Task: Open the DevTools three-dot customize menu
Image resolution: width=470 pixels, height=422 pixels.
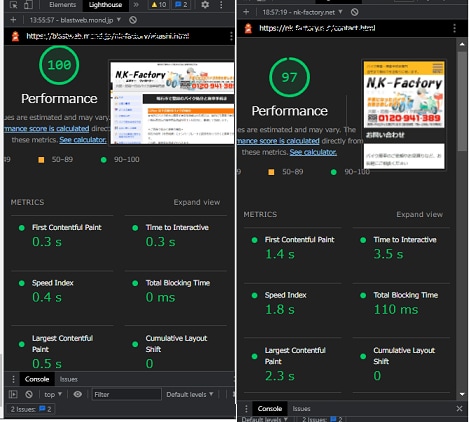Action: click(x=221, y=5)
